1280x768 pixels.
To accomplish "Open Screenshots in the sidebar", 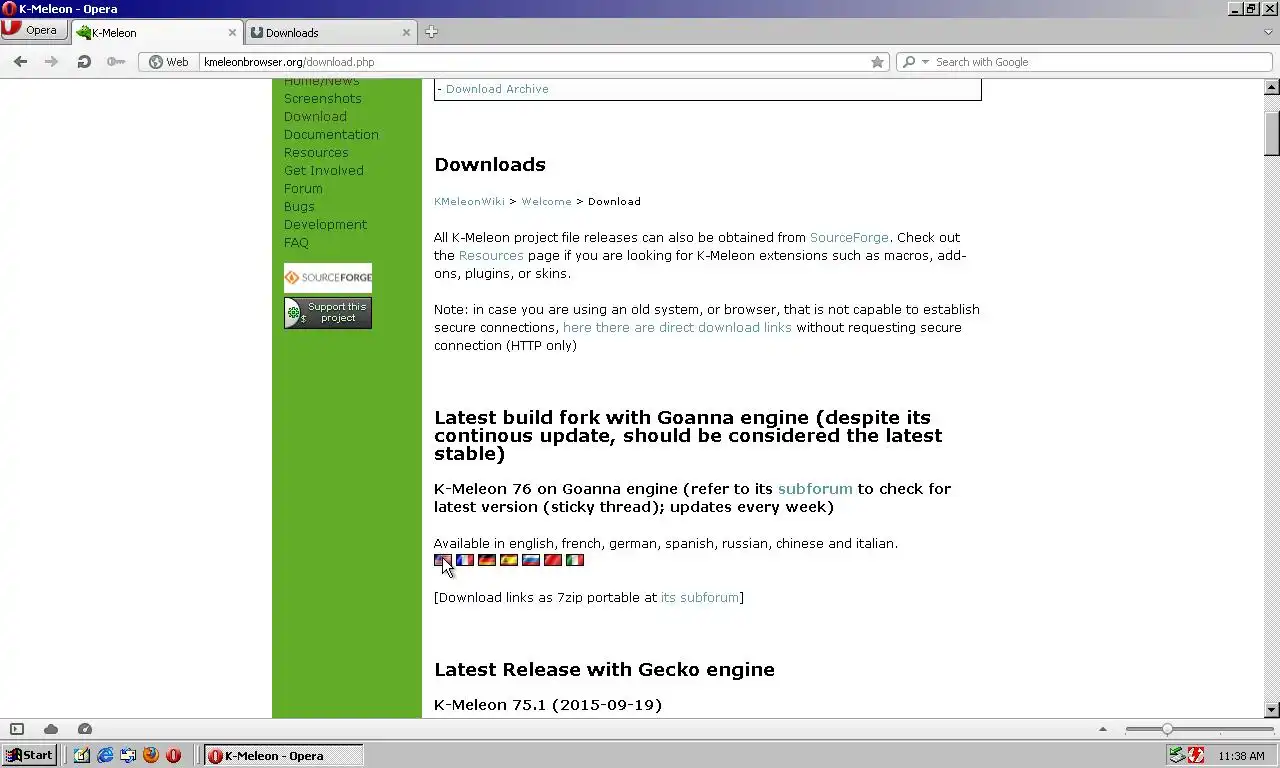I will [322, 99].
